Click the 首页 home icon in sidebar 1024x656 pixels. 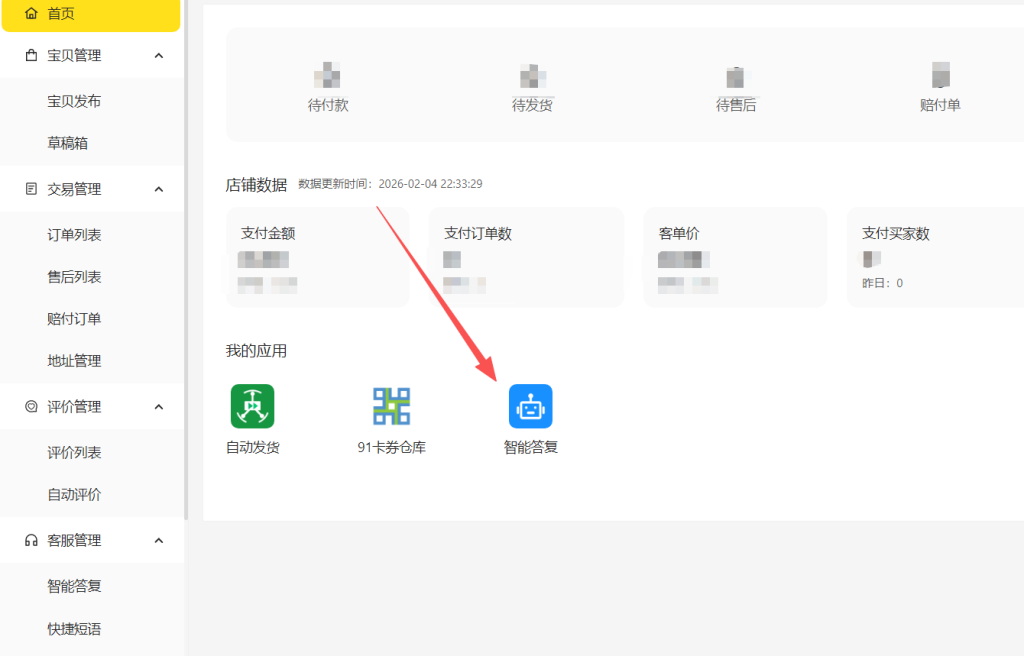coord(31,13)
